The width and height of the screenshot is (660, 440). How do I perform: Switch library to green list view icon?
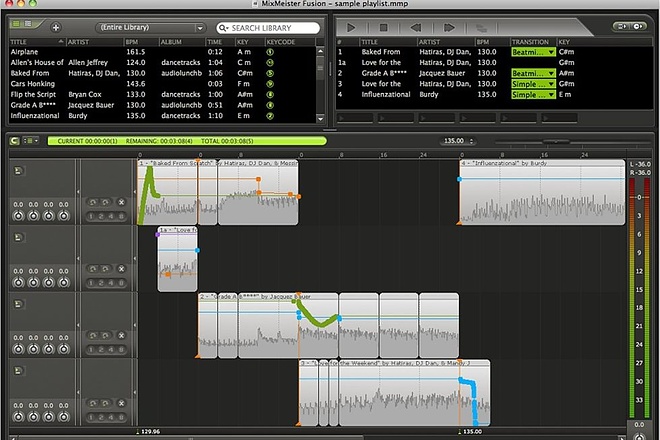(x=16, y=24)
